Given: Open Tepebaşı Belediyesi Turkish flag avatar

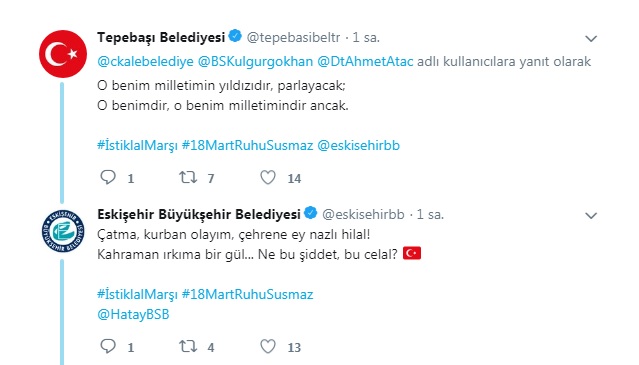Looking at the screenshot, I should click(x=63, y=54).
